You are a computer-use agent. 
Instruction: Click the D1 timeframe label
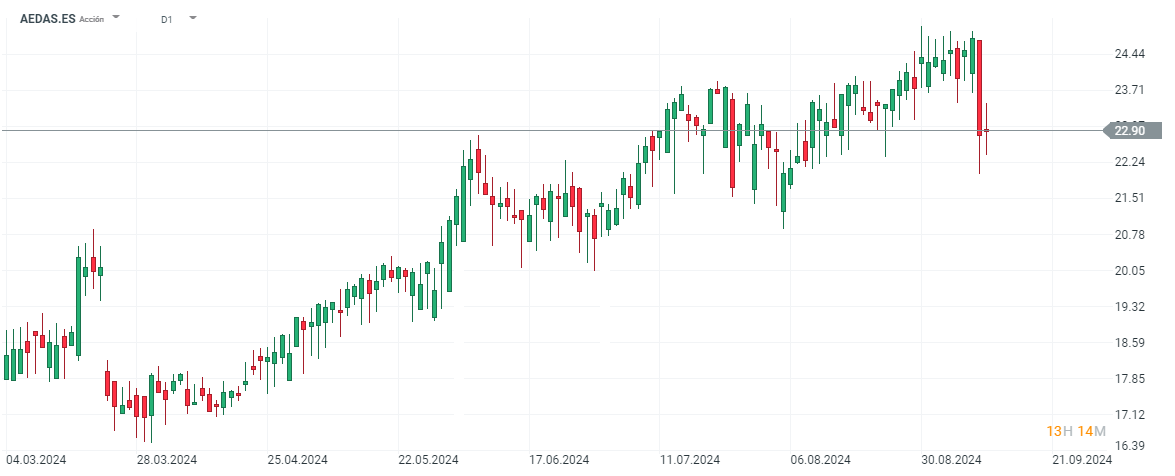coord(166,19)
